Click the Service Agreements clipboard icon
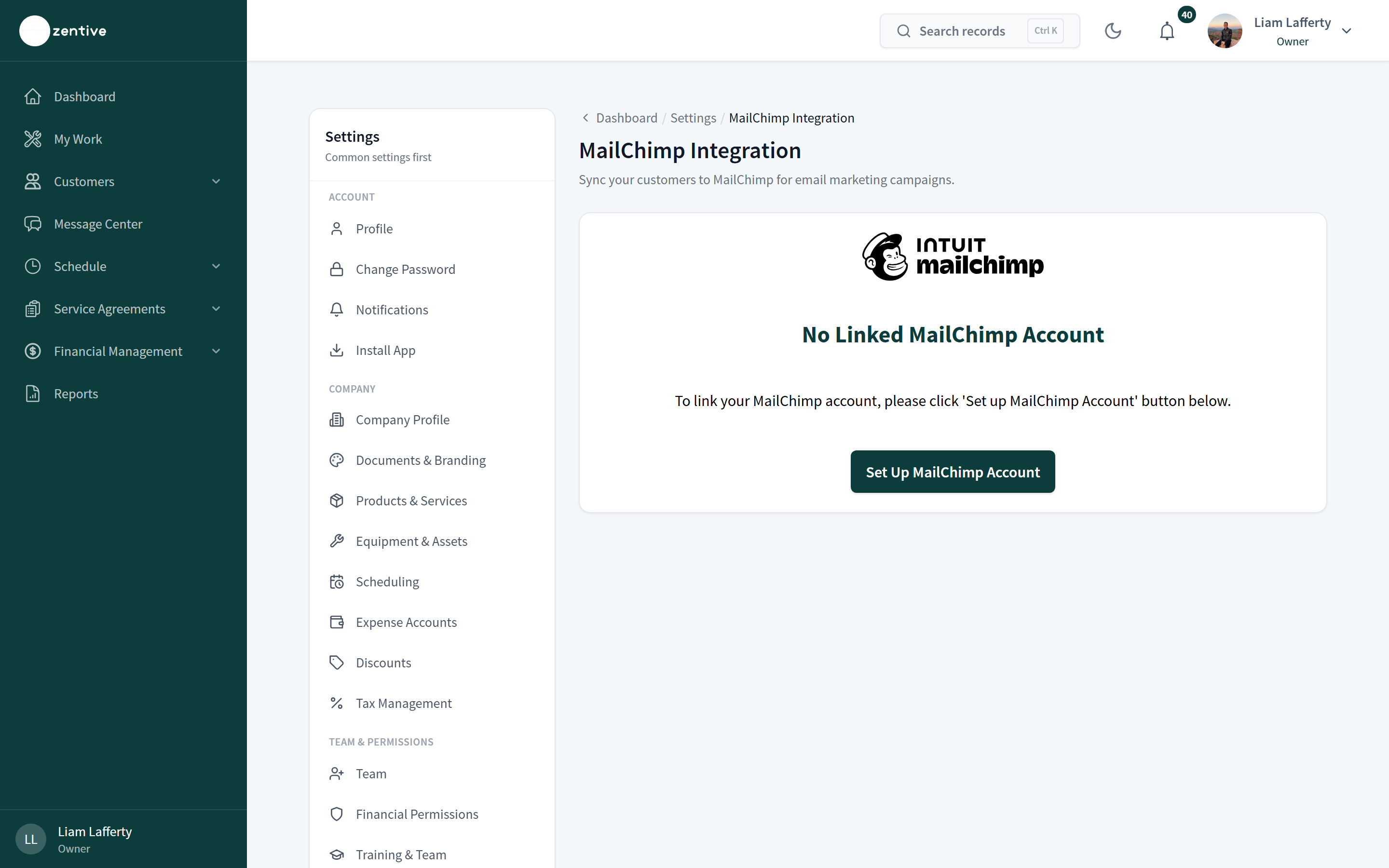Viewport: 1389px width, 868px height. pos(33,309)
